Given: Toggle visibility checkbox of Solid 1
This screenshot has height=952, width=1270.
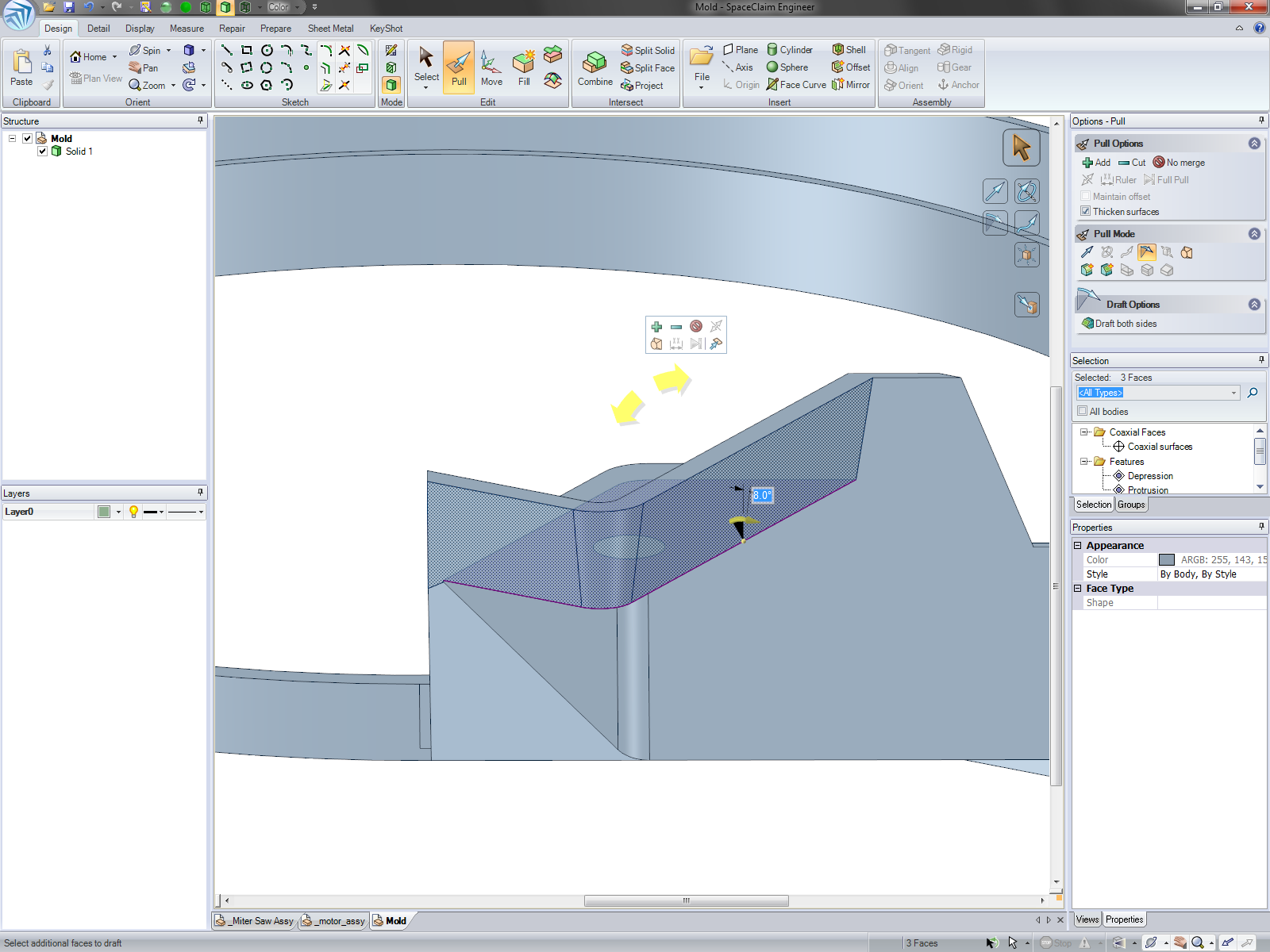Looking at the screenshot, I should point(43,152).
